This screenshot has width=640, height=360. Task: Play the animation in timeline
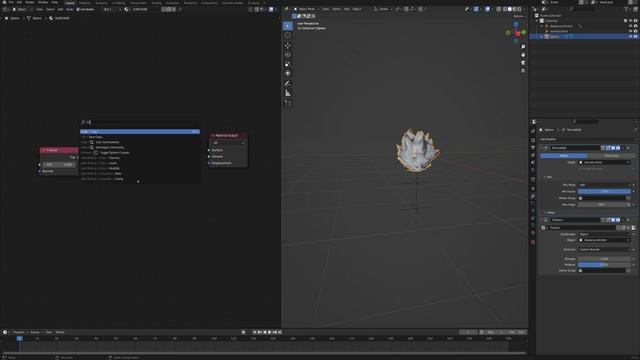(269, 332)
